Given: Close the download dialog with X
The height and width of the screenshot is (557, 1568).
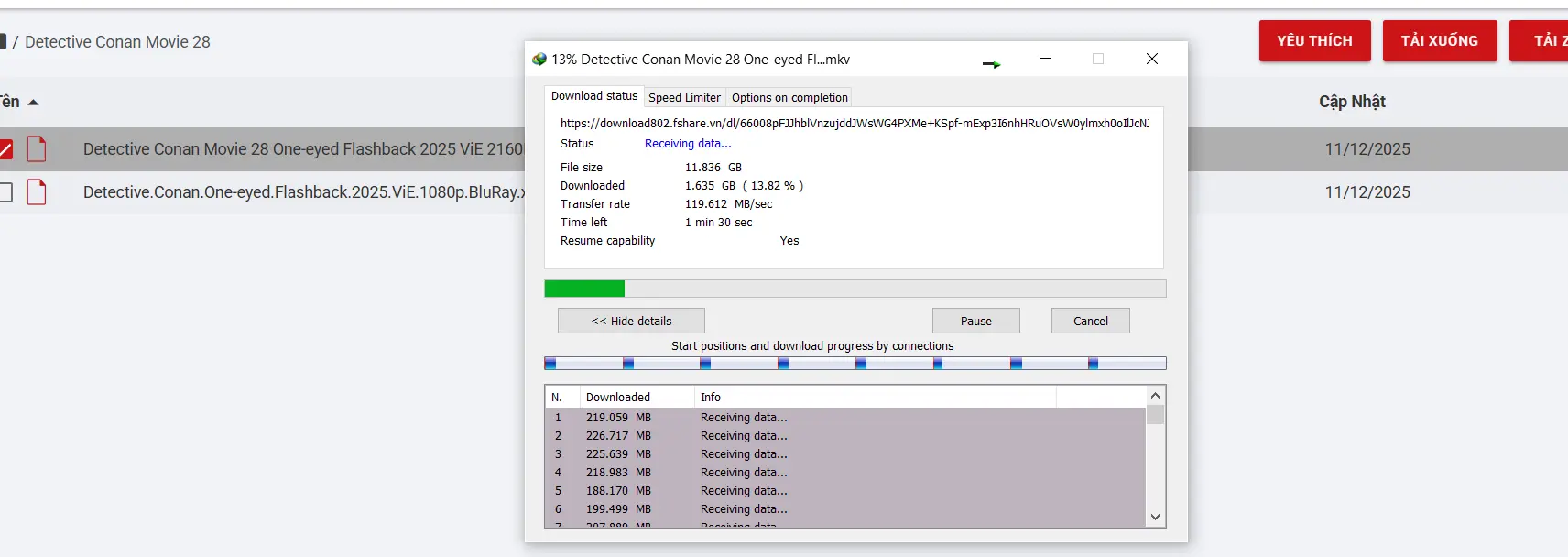Looking at the screenshot, I should click(x=1151, y=59).
